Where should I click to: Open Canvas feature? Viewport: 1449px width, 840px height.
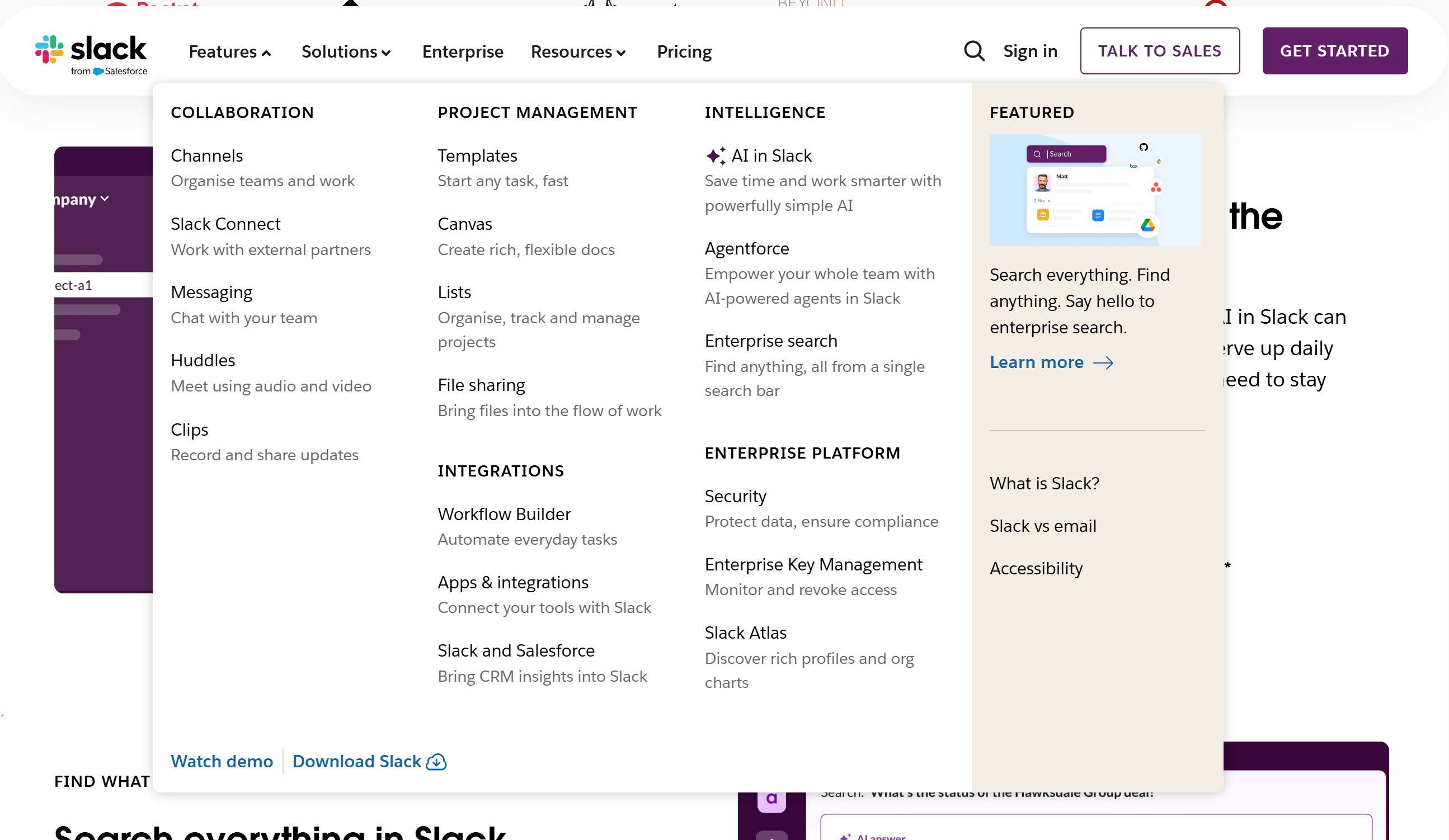pyautogui.click(x=464, y=224)
